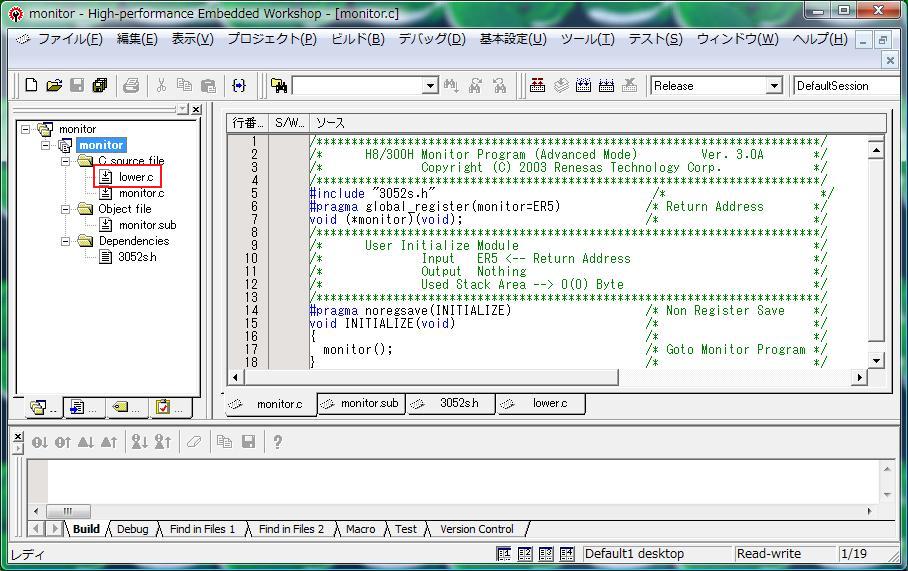Click the Find in Files binoculars icon
This screenshot has width=908, height=571.
(x=279, y=86)
